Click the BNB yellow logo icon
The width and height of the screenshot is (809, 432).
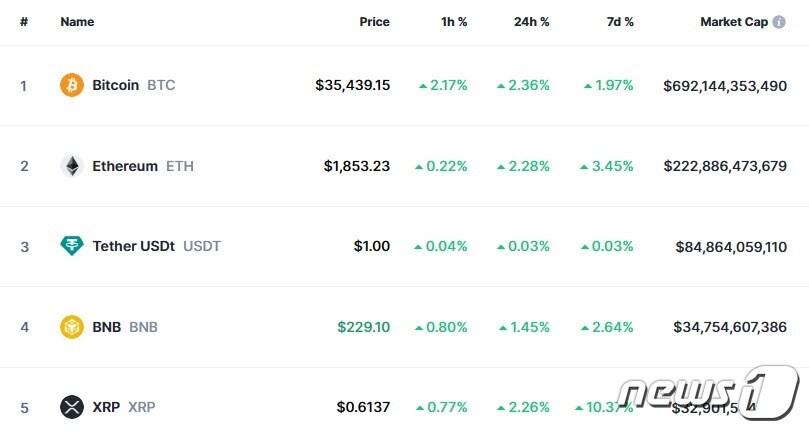coord(72,327)
